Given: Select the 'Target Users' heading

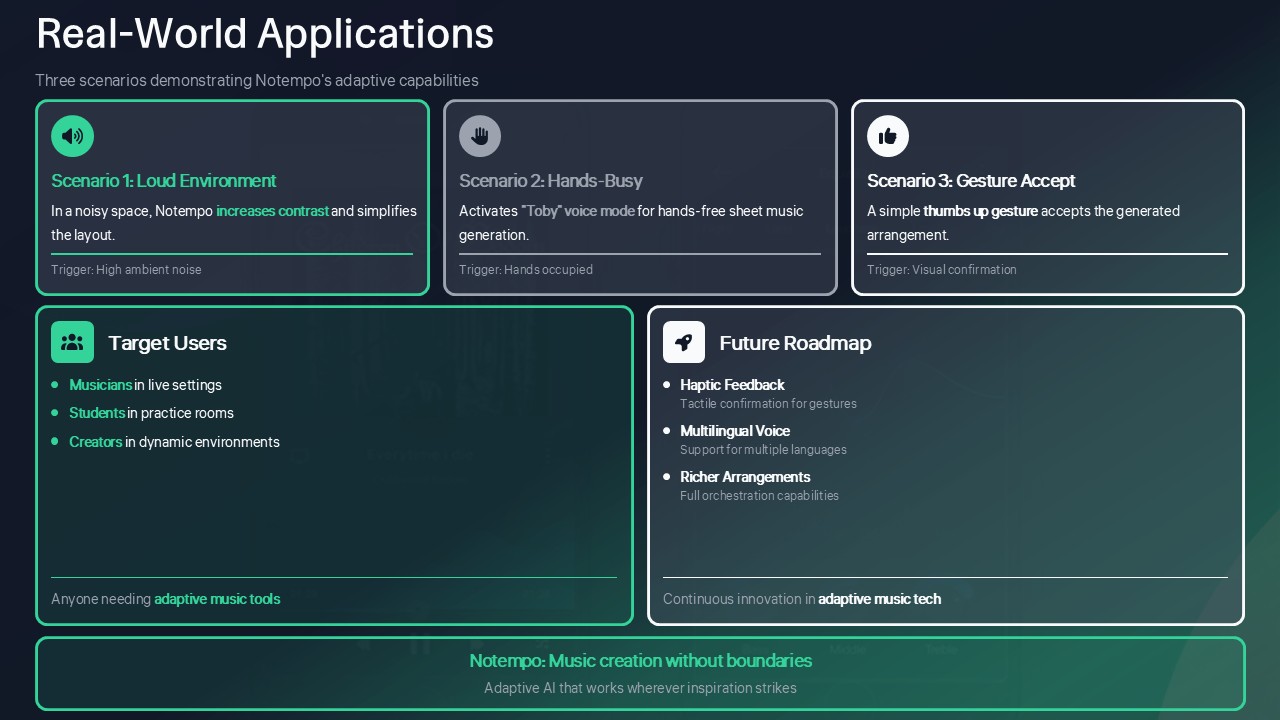Looking at the screenshot, I should coord(167,343).
